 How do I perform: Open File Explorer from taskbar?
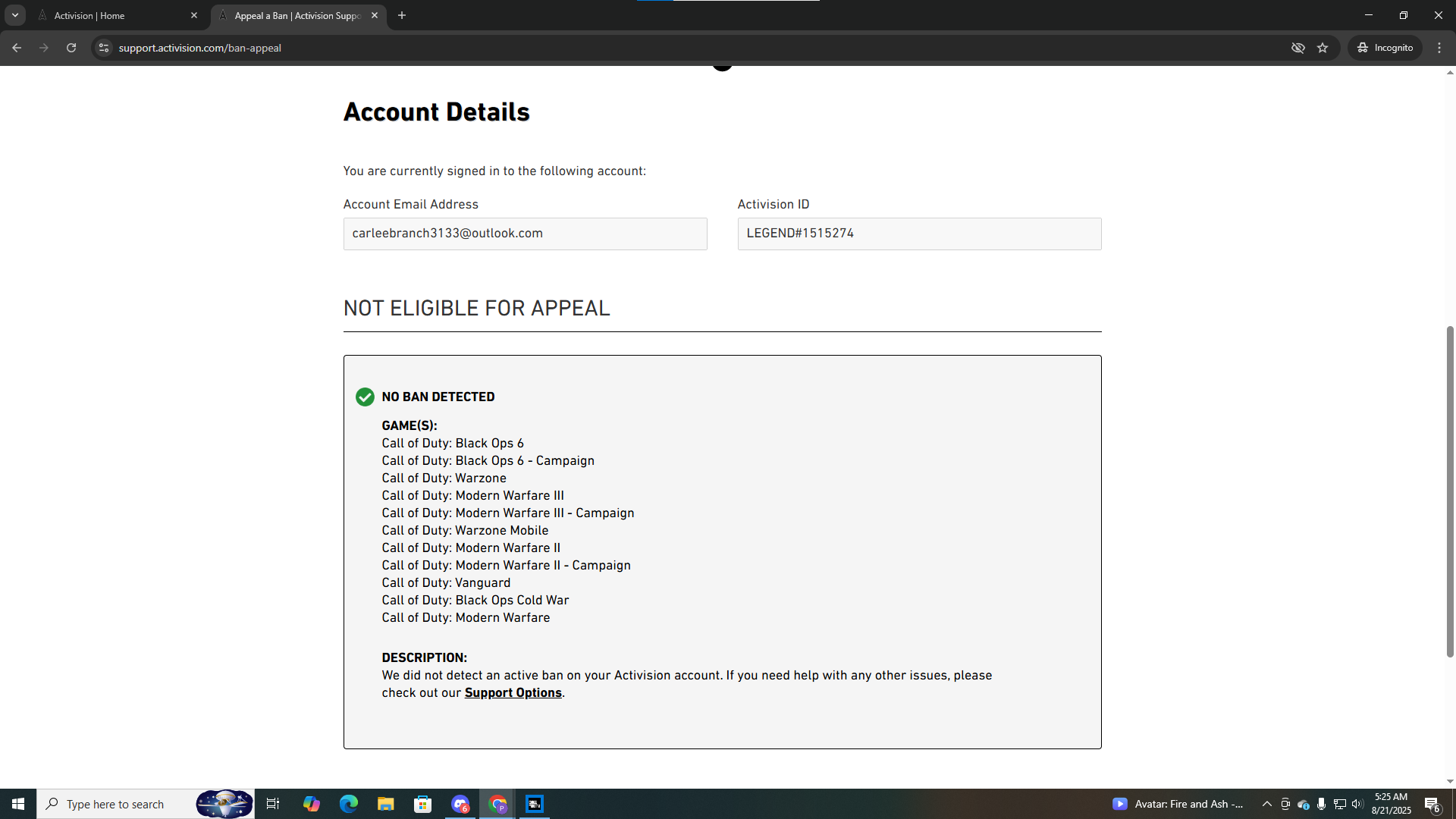(x=386, y=804)
